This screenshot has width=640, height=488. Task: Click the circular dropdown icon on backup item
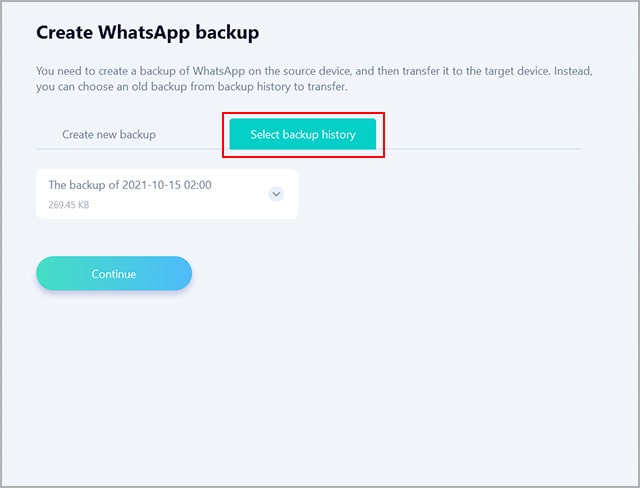click(x=277, y=194)
